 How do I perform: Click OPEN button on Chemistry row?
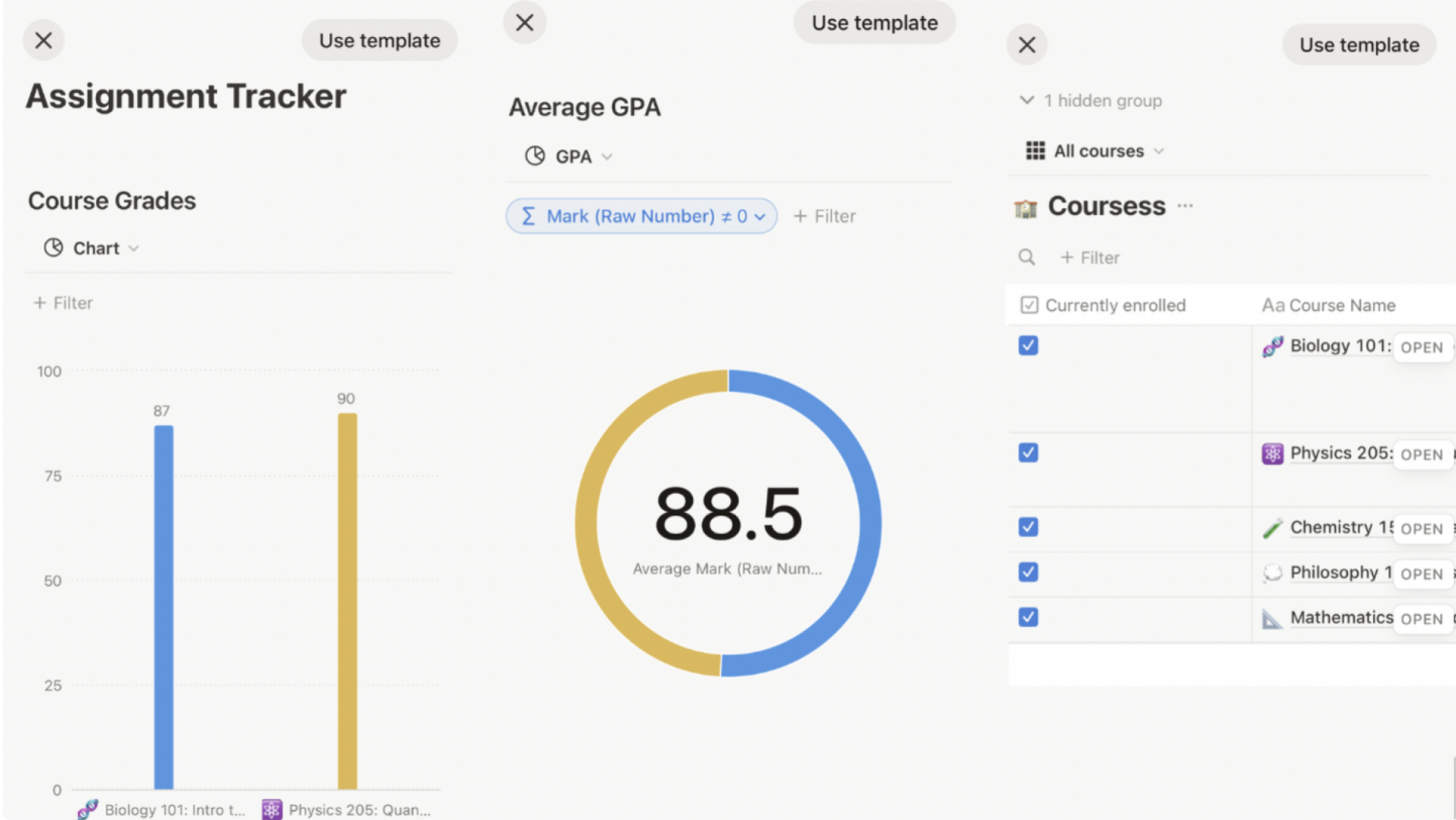(1421, 529)
